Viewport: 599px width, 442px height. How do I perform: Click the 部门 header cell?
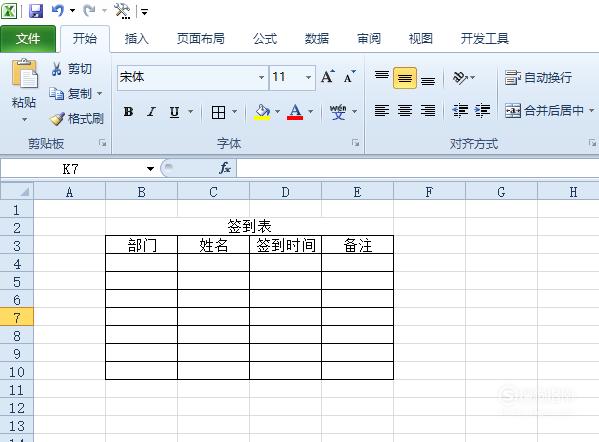[141, 245]
